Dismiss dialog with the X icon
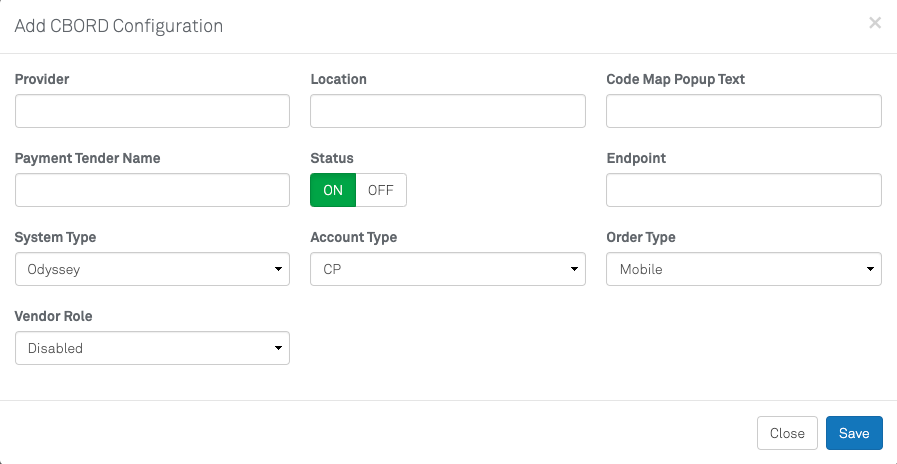The width and height of the screenshot is (897, 464). tap(874, 23)
